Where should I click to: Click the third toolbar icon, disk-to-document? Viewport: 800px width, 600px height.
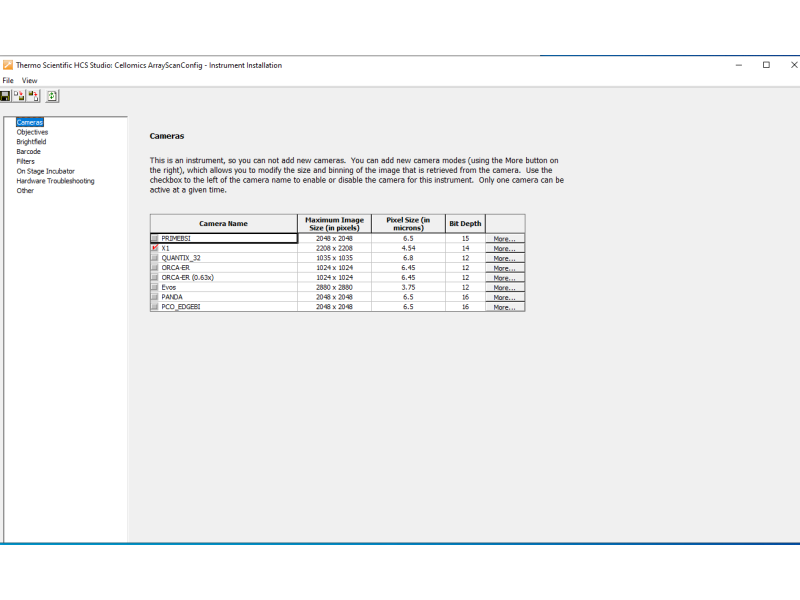point(34,96)
